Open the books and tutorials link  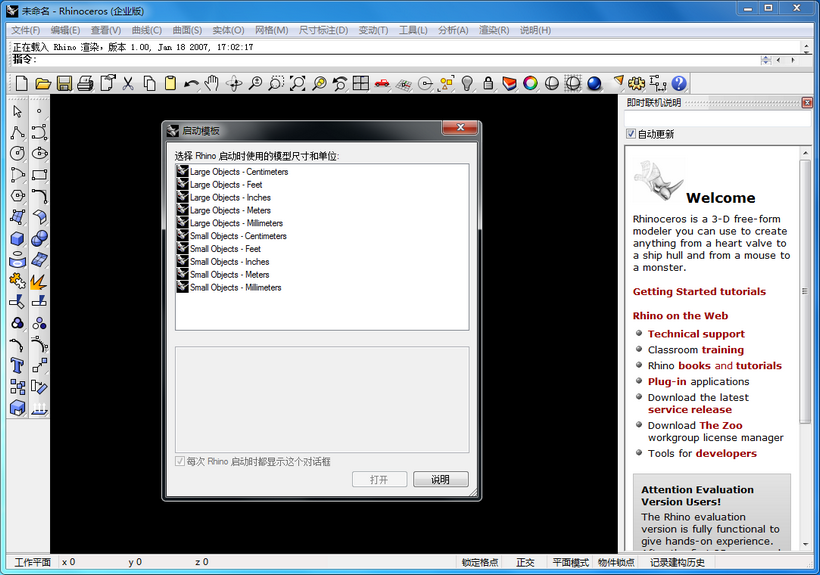click(x=730, y=366)
